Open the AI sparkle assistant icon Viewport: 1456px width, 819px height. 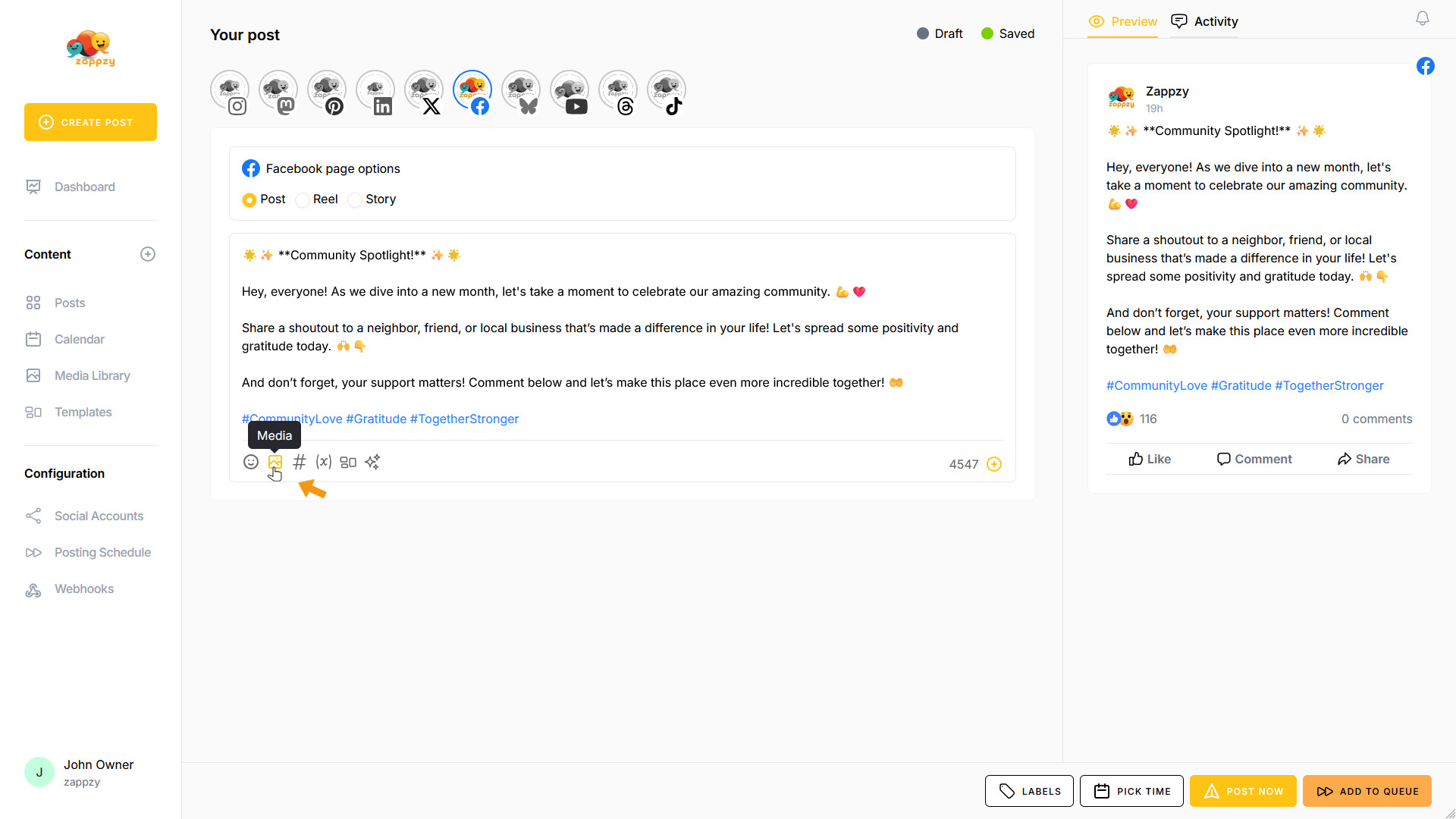click(x=372, y=462)
